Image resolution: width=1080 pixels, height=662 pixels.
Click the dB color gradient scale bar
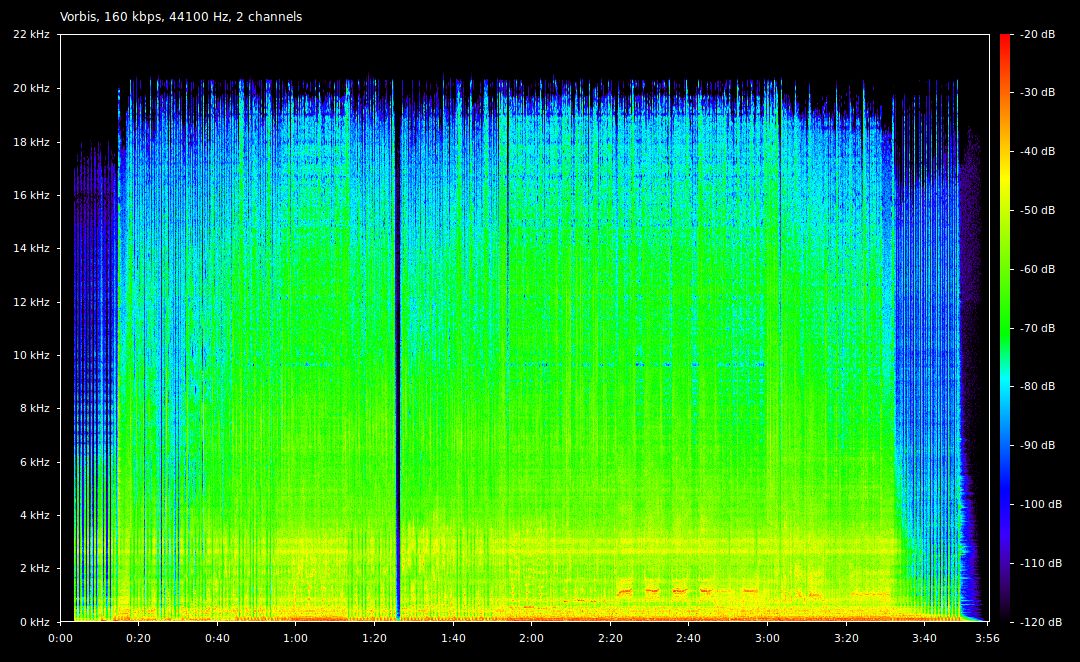click(1005, 327)
